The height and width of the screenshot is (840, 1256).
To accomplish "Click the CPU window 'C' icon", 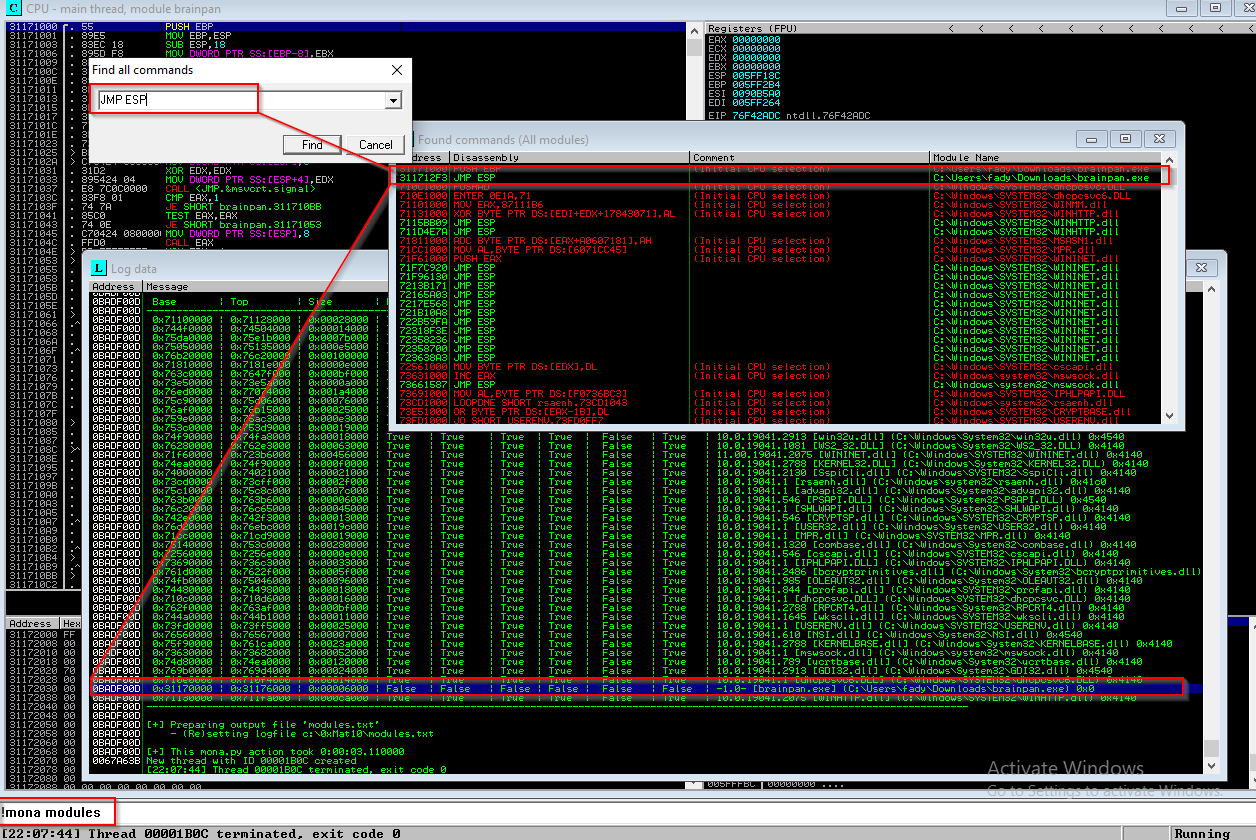I will [x=14, y=9].
